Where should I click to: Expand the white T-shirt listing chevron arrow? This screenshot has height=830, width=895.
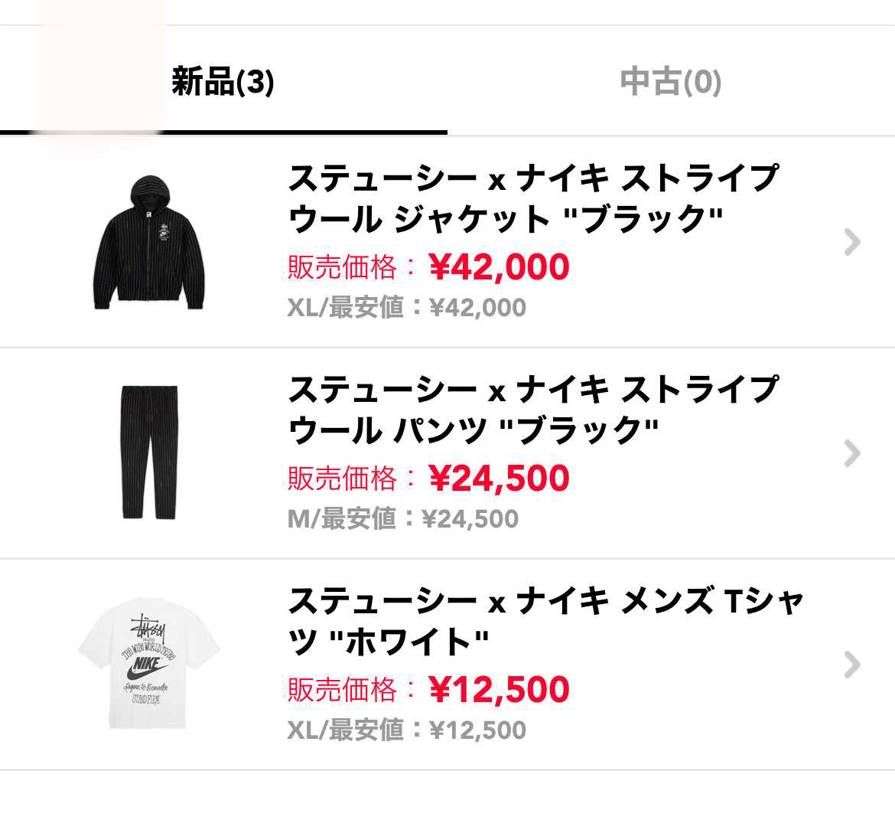coord(852,664)
